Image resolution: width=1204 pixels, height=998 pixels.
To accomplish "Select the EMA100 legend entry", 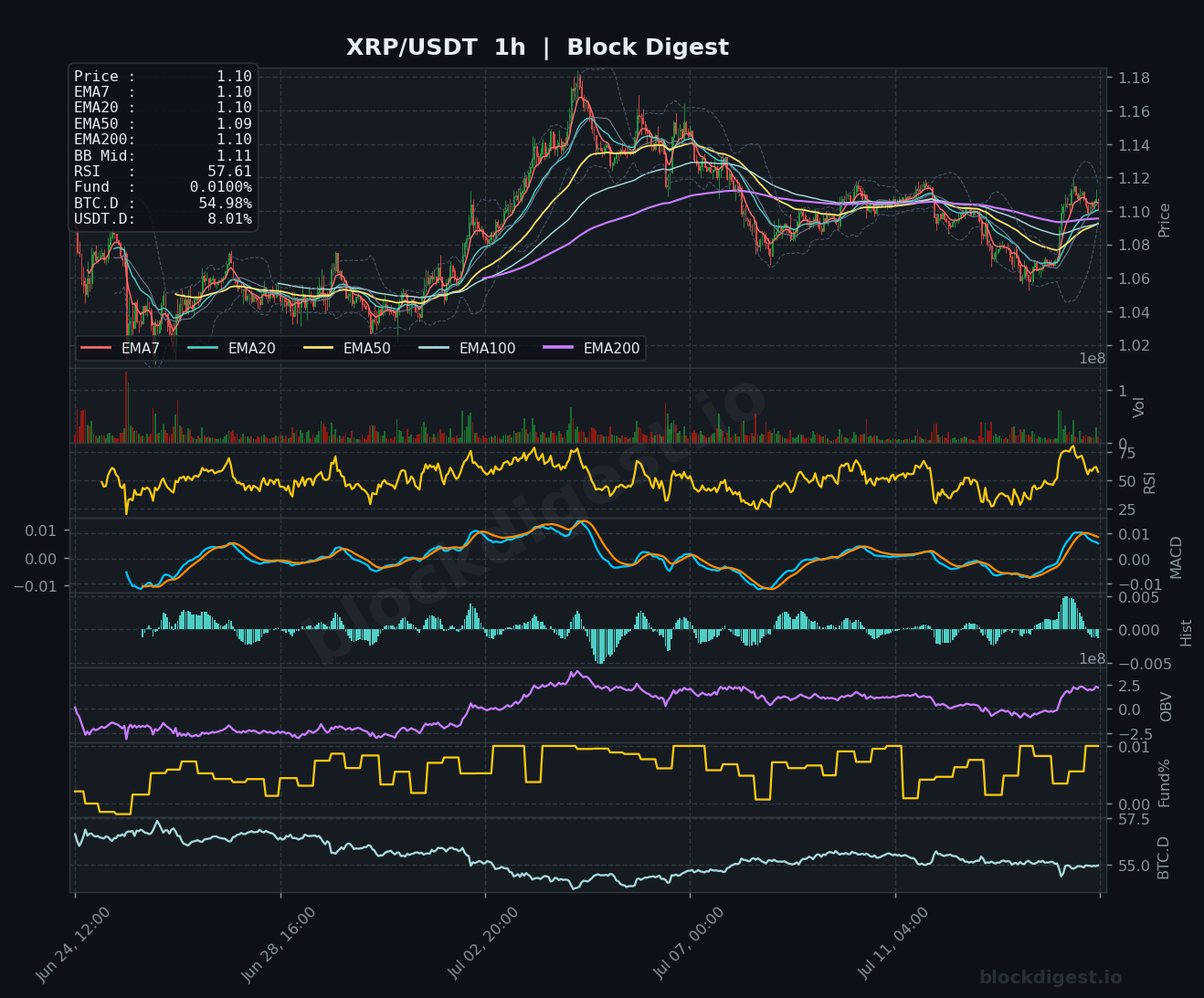I will click(x=467, y=348).
